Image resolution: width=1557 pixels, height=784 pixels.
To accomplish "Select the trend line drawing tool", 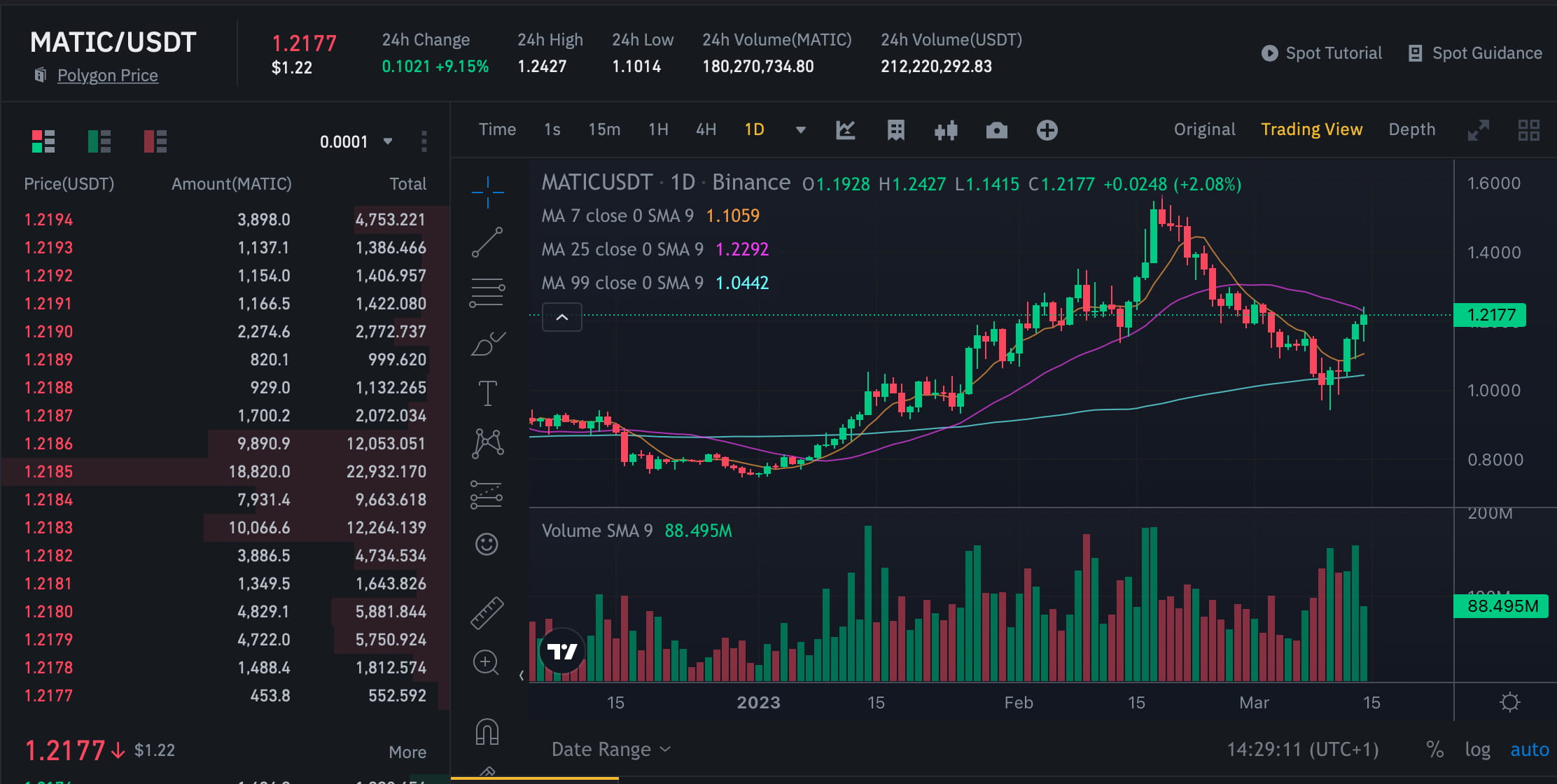I will tap(488, 241).
